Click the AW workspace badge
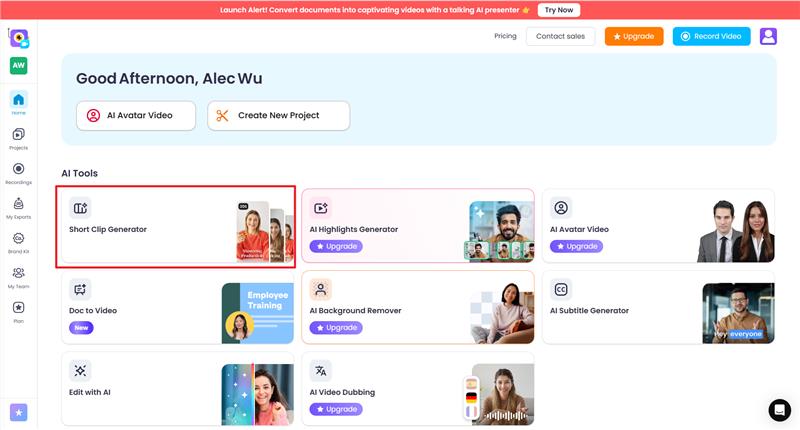The image size is (800, 430). click(x=18, y=65)
